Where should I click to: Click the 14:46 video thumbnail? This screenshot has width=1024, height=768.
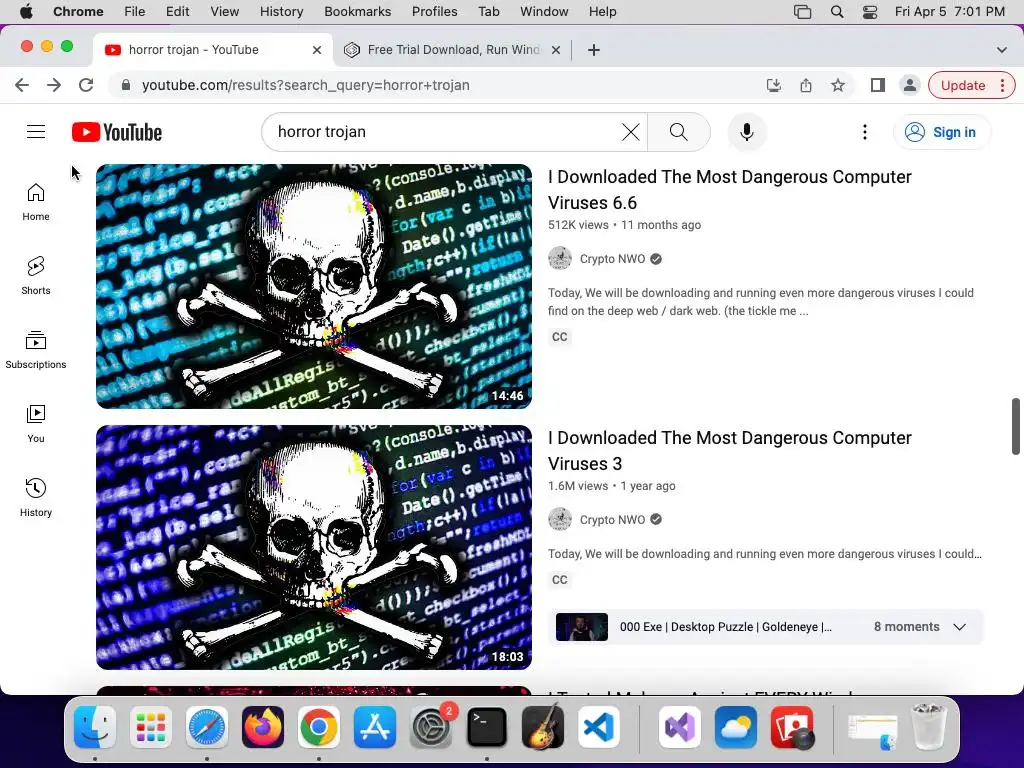(x=313, y=286)
